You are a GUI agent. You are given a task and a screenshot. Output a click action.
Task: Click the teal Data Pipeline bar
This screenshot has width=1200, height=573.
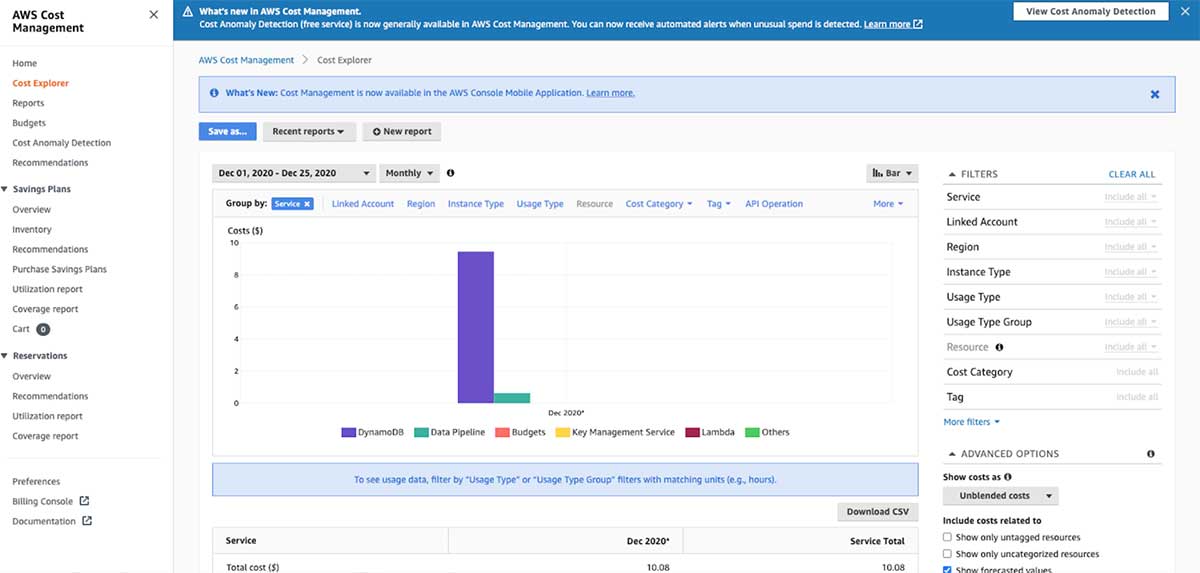pos(512,398)
